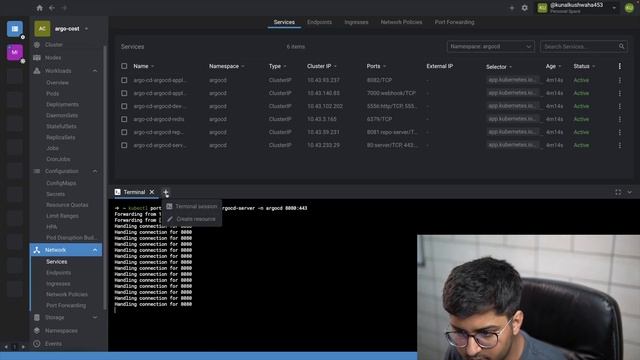Open row menu for the argocd-serv service
This screenshot has height=360, width=640.
coord(620,145)
